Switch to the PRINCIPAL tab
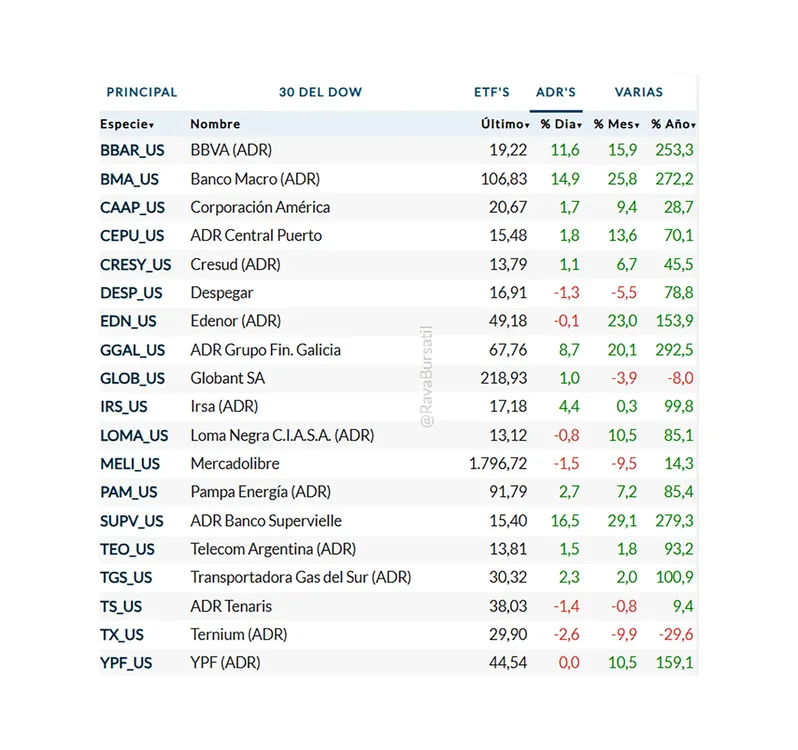 pyautogui.click(x=141, y=92)
